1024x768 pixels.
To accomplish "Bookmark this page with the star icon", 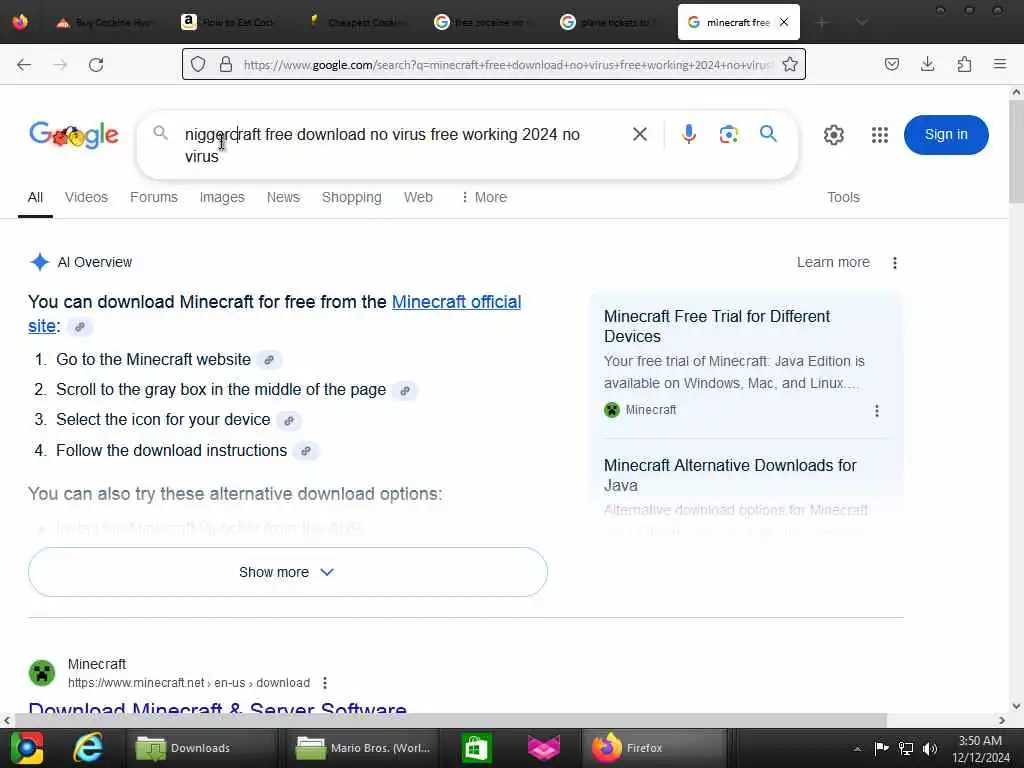I will (x=790, y=64).
